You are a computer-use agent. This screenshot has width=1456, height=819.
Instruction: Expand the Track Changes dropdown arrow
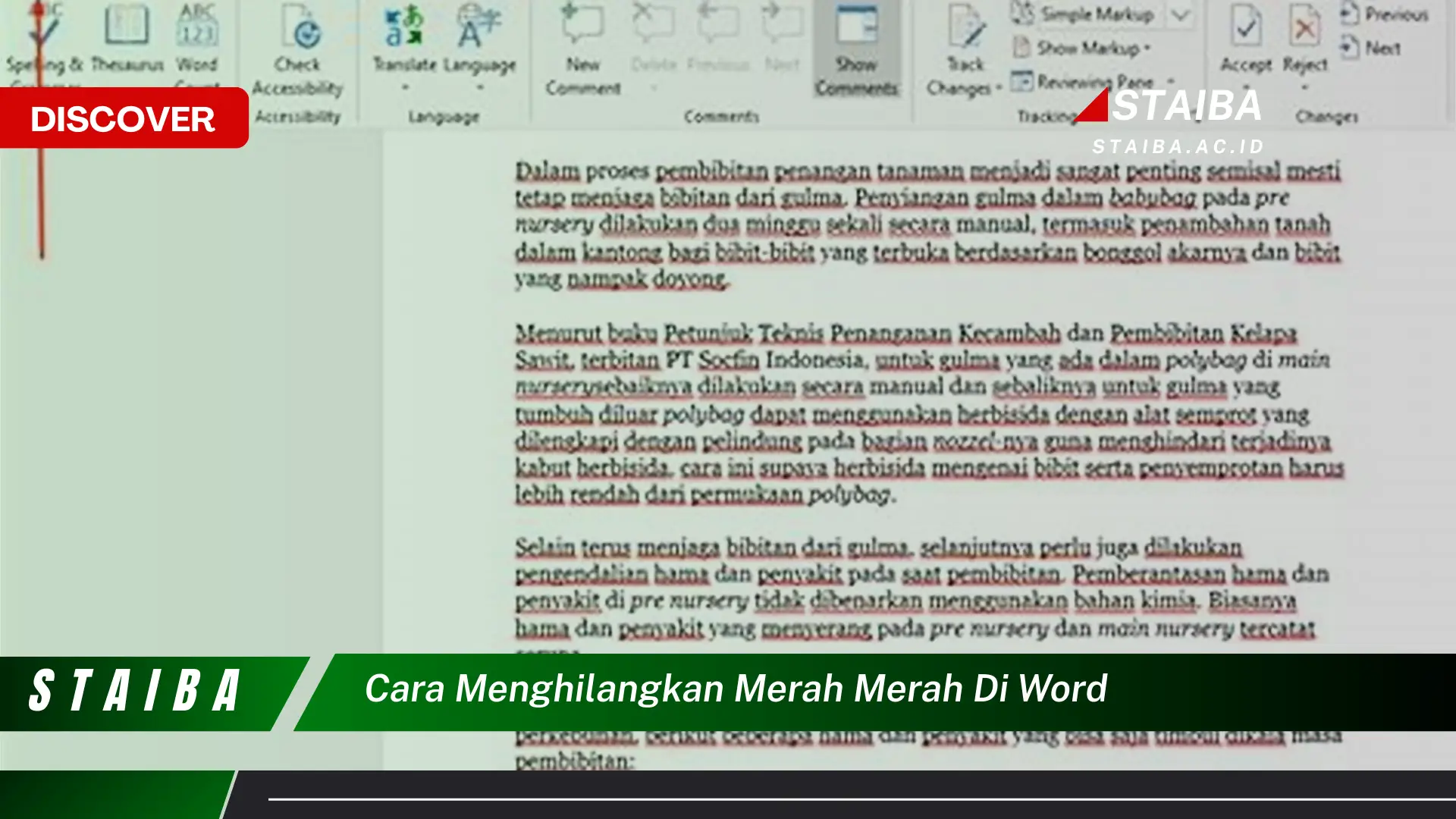999,89
